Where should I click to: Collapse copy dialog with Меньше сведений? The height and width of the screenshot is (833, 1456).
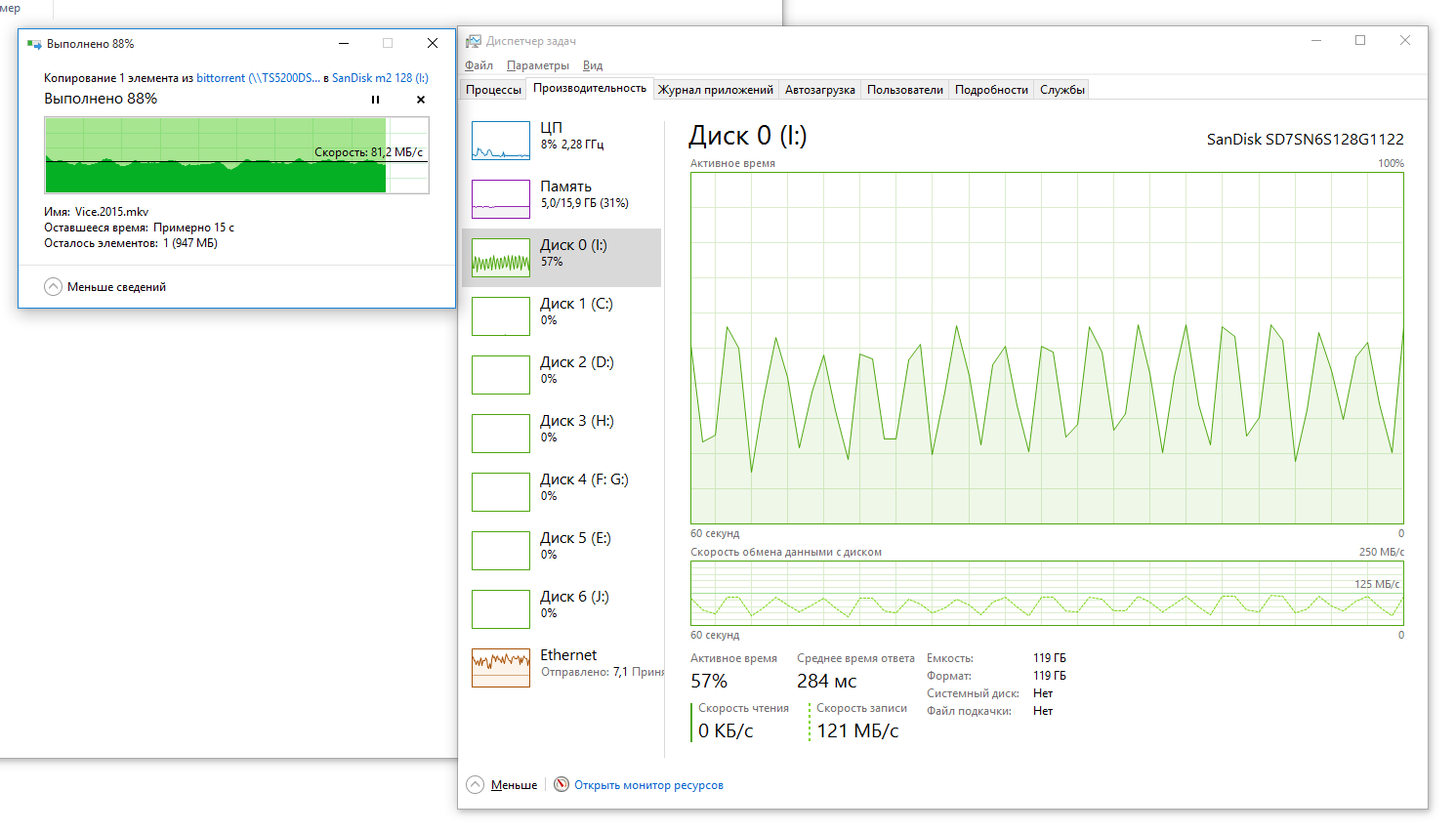[x=105, y=287]
